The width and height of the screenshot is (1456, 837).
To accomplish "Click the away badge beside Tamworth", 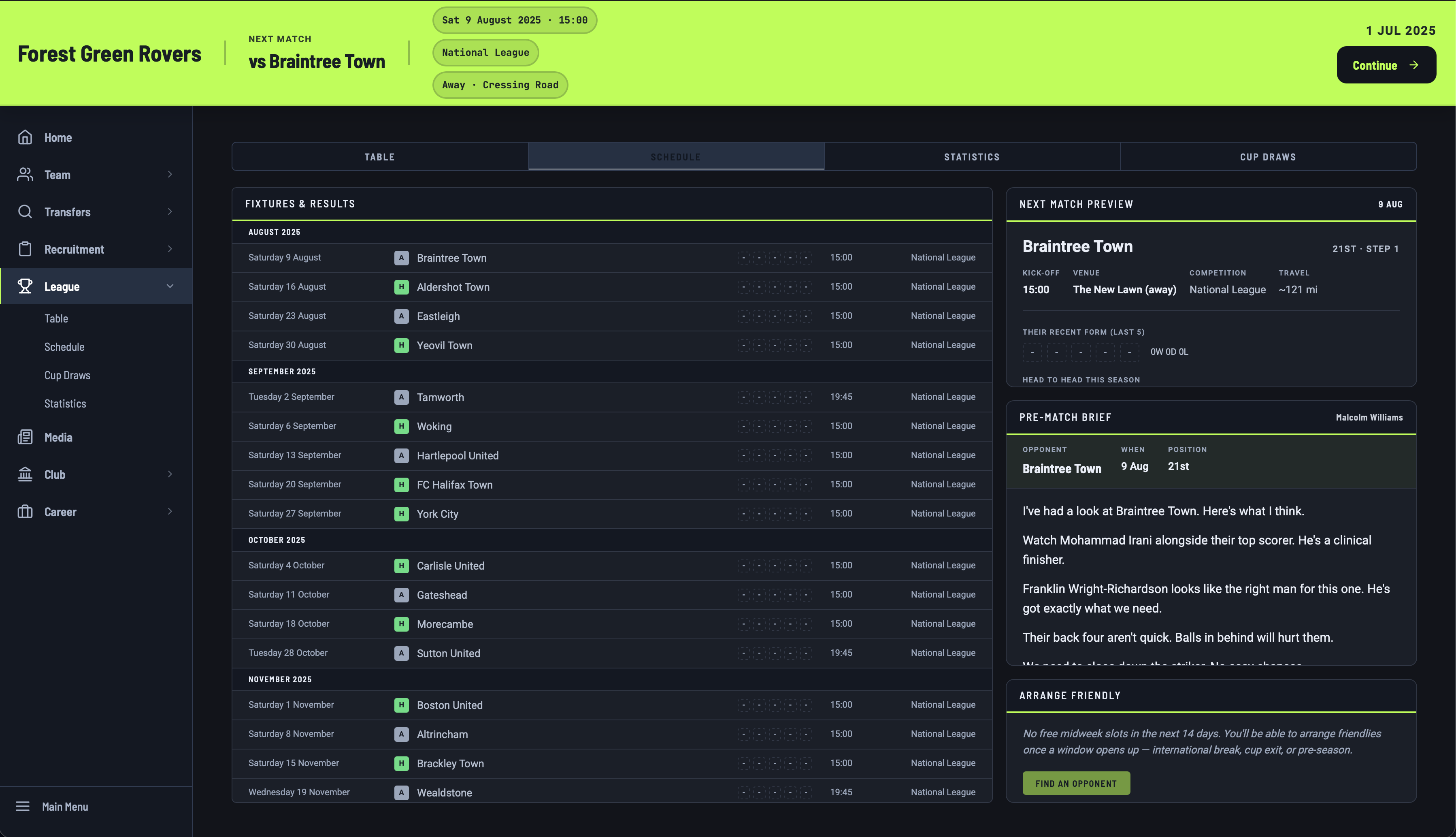I will click(x=402, y=397).
